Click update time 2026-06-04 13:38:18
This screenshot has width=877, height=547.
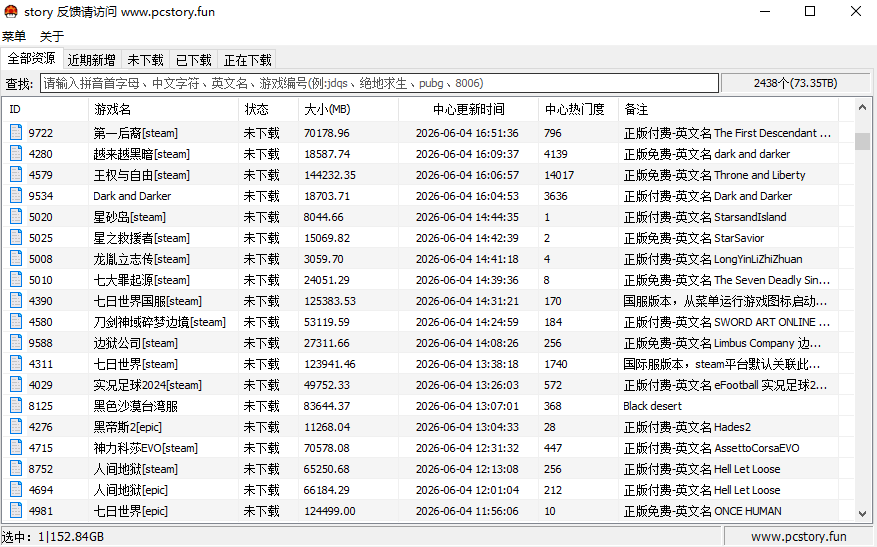[x=467, y=364]
